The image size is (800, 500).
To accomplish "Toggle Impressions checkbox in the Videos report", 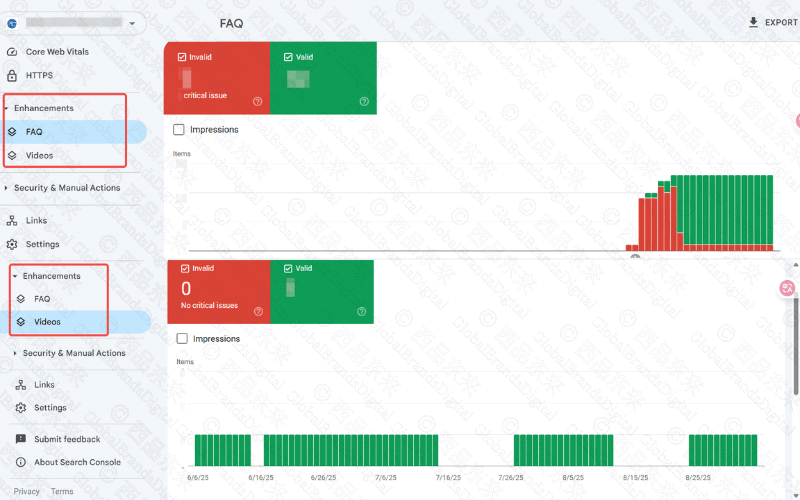I will [182, 339].
